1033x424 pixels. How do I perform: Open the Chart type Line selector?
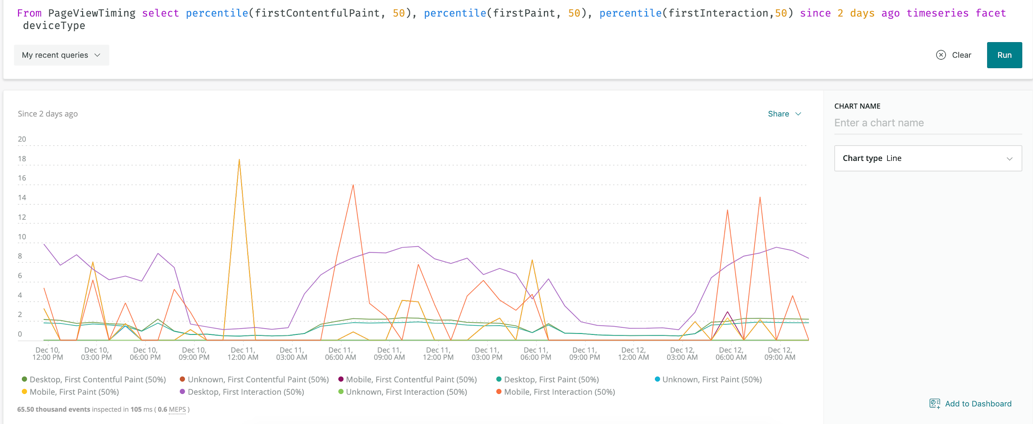(928, 159)
